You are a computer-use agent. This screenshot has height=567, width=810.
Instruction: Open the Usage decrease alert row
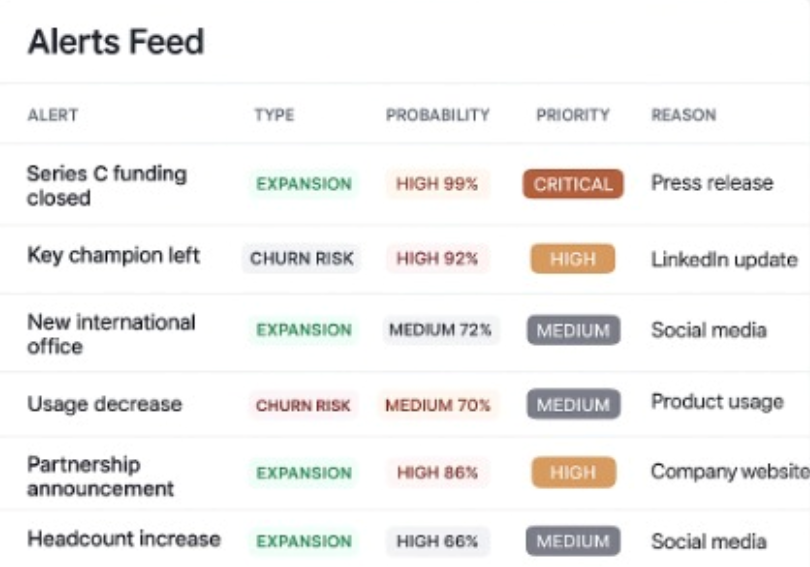click(x=104, y=405)
